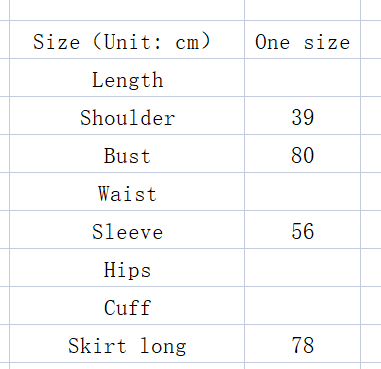Select the 'Size (Unit: cm)' header cell
Image resolution: width=381 pixels, height=369 pixels.
click(x=127, y=40)
